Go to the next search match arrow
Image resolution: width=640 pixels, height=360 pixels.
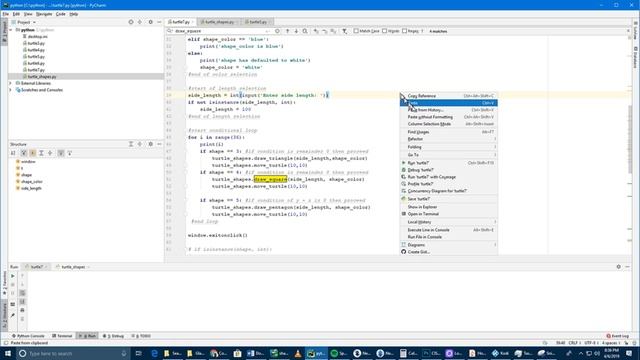click(x=296, y=31)
